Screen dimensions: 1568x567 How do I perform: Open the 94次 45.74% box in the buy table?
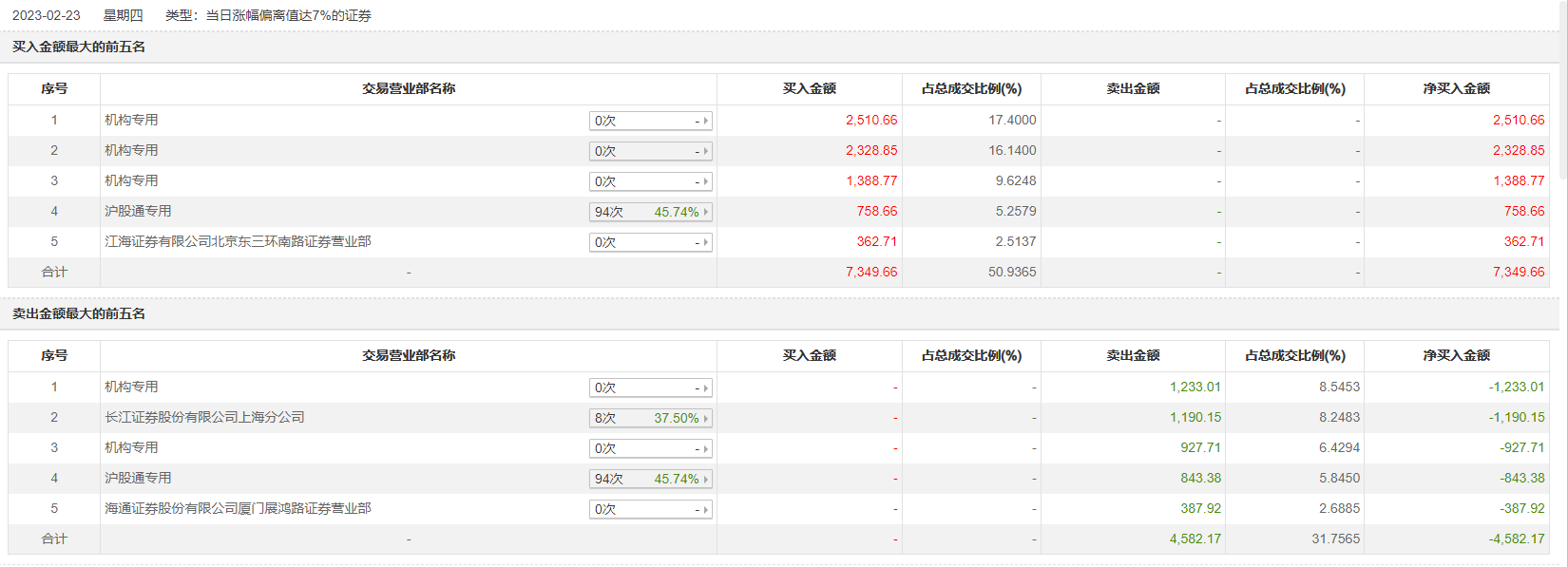(x=650, y=212)
